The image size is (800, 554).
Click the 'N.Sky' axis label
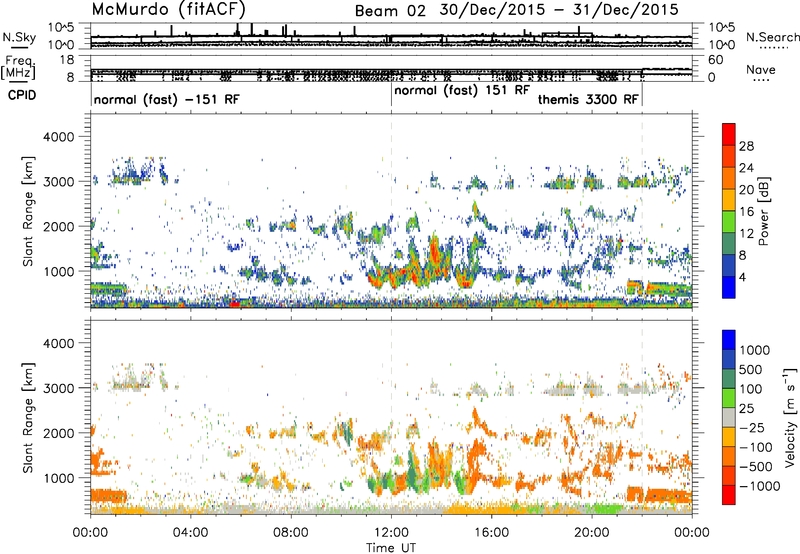[x=19, y=37]
